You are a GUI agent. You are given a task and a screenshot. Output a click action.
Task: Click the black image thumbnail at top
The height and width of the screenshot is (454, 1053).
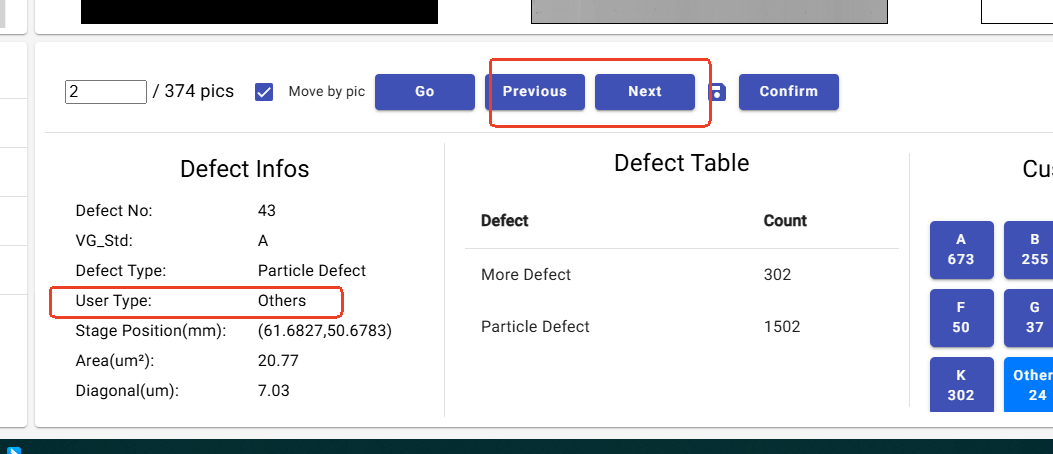pos(259,11)
